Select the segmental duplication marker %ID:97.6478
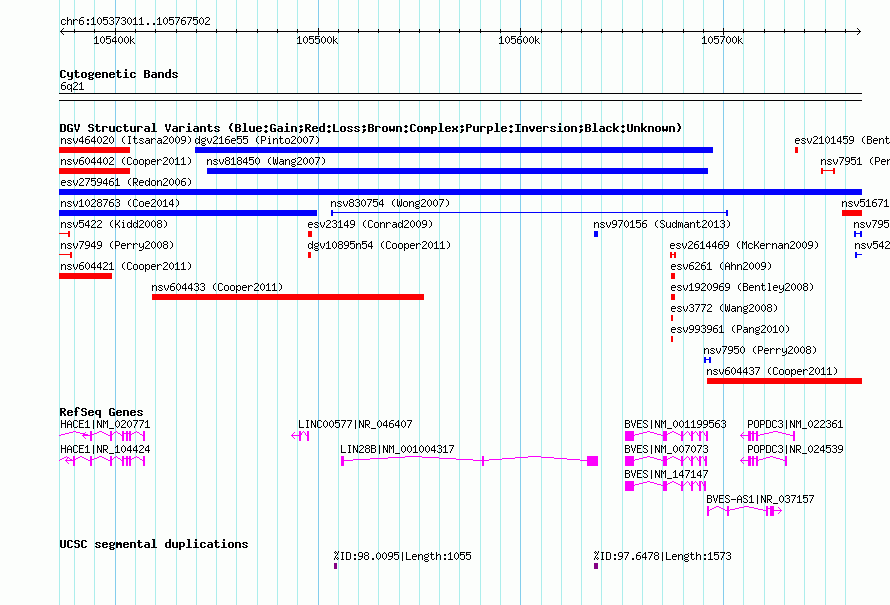 pos(596,566)
